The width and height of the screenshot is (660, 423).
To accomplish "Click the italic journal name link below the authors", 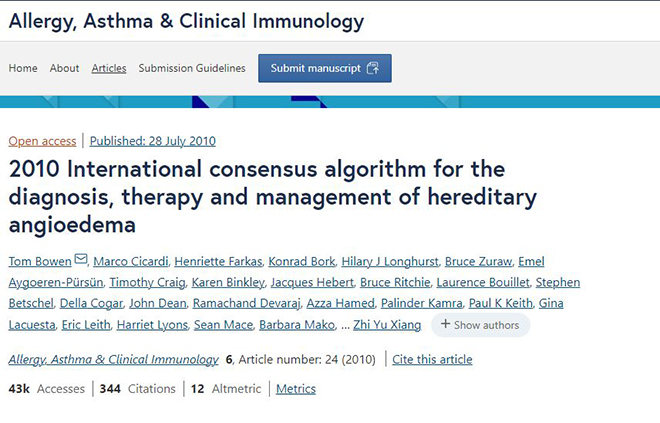I will click(x=114, y=359).
